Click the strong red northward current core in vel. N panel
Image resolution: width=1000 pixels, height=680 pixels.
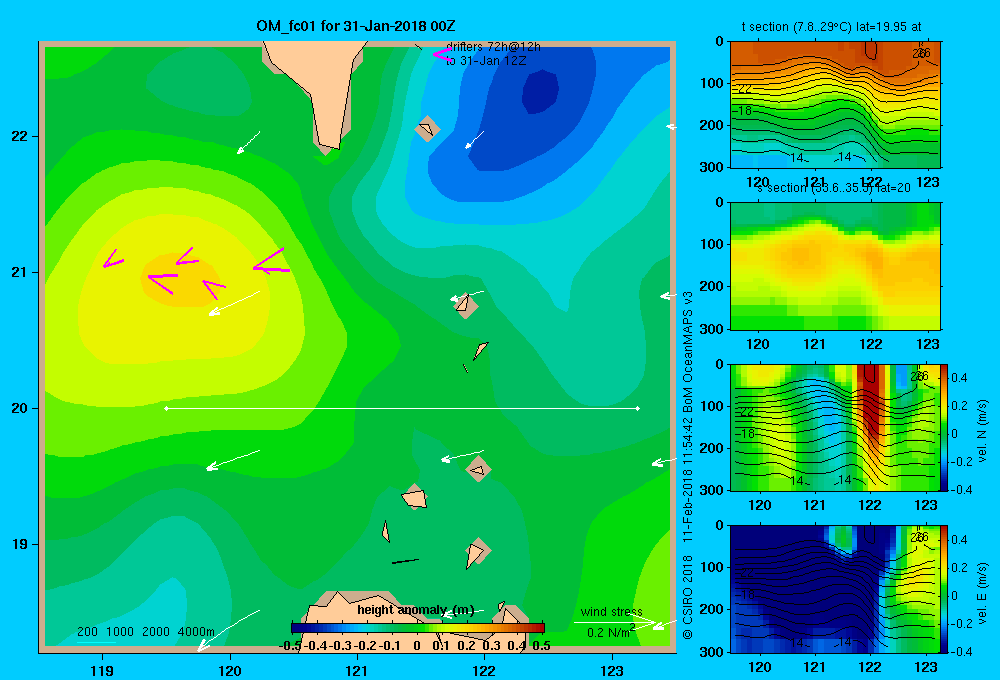coord(870,402)
